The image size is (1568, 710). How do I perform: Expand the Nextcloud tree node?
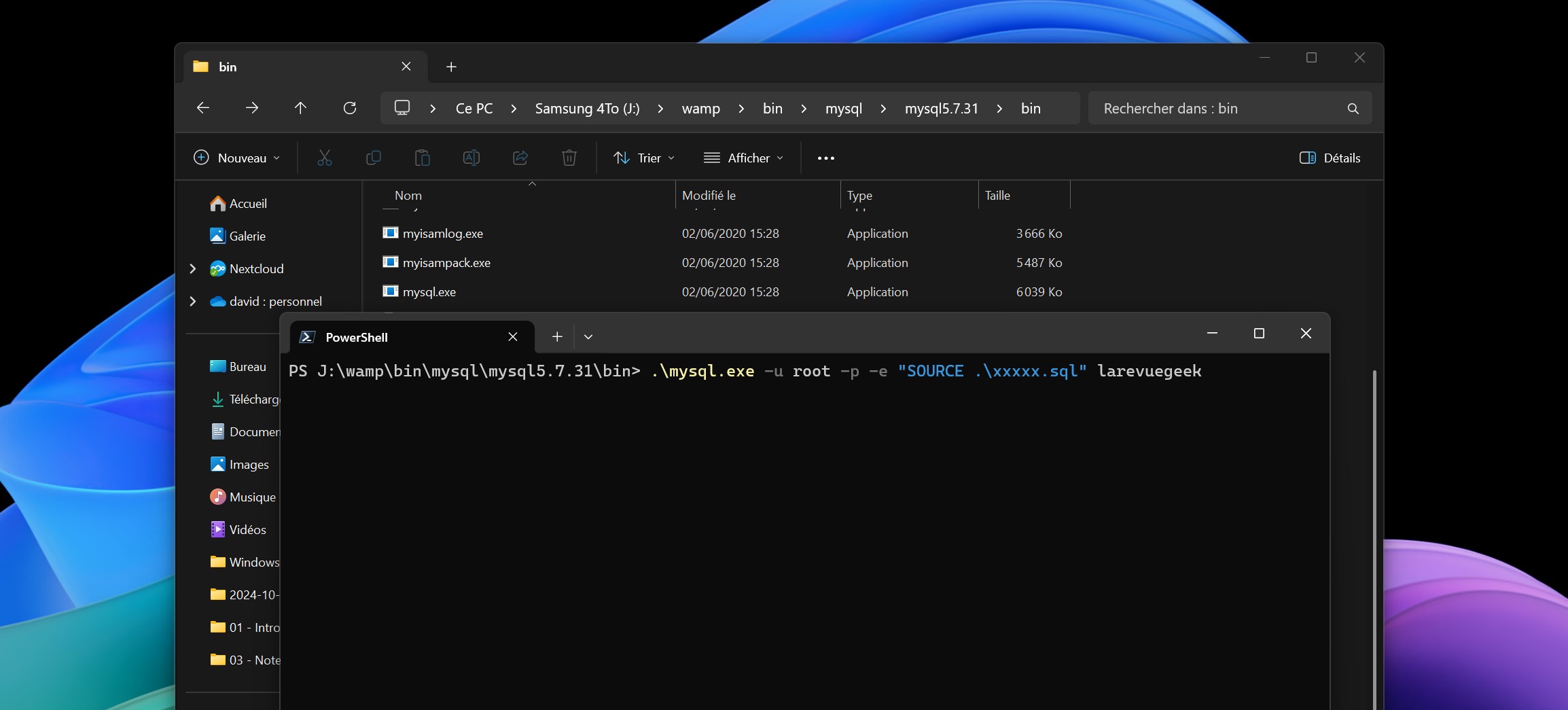193,269
